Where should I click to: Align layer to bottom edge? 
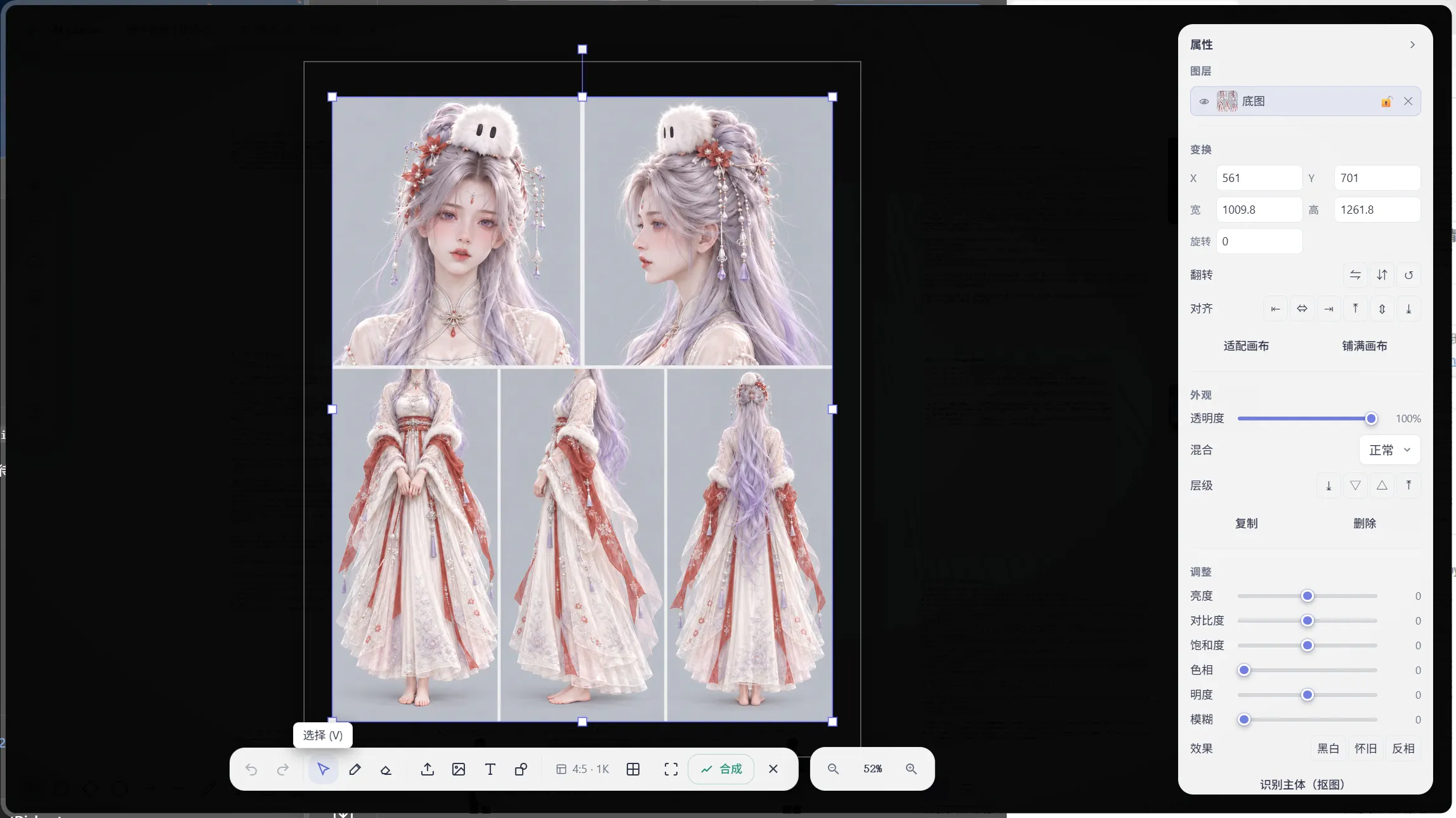pyautogui.click(x=1408, y=309)
